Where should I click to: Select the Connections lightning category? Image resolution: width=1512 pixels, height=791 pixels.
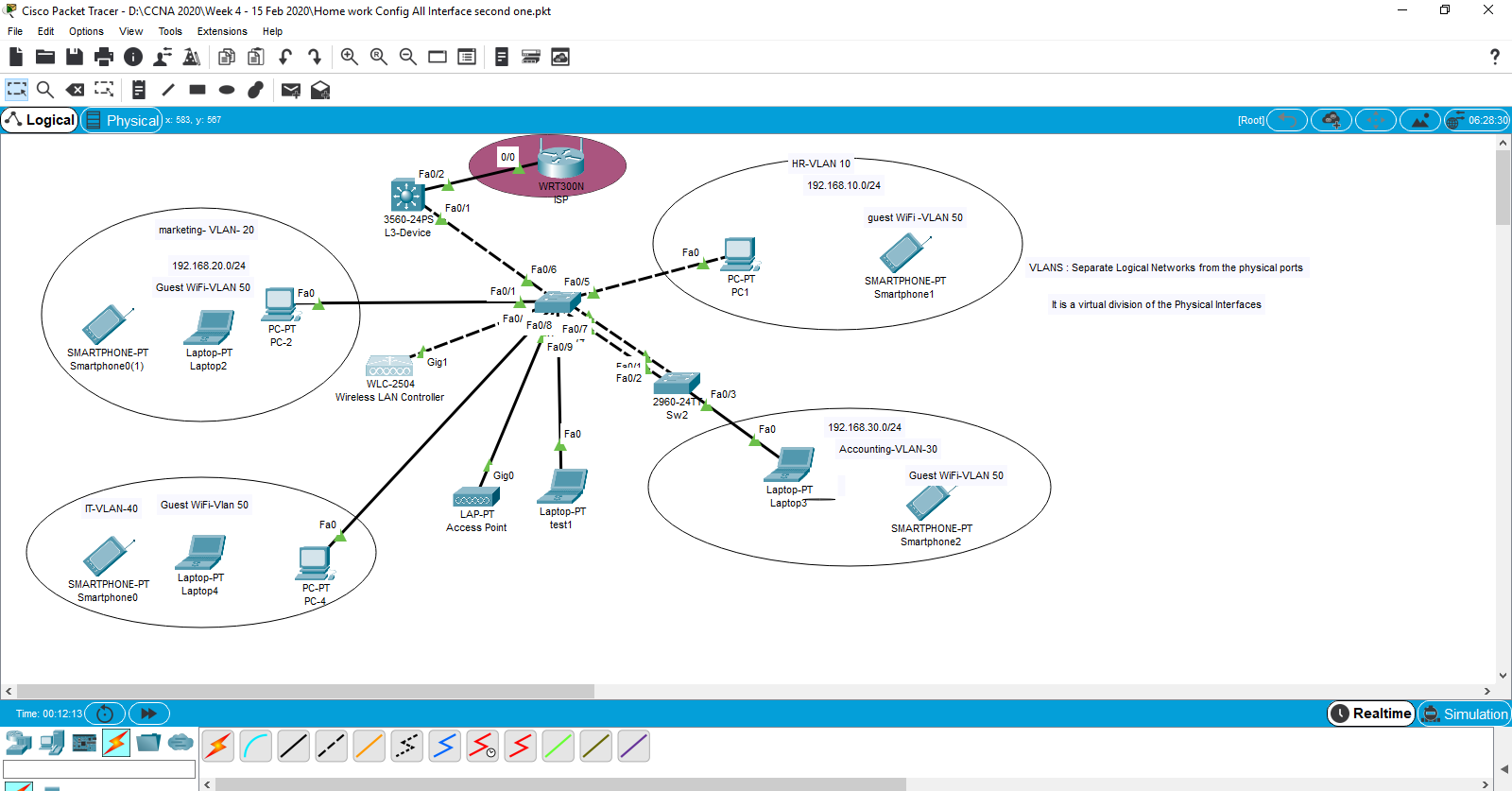click(116, 743)
